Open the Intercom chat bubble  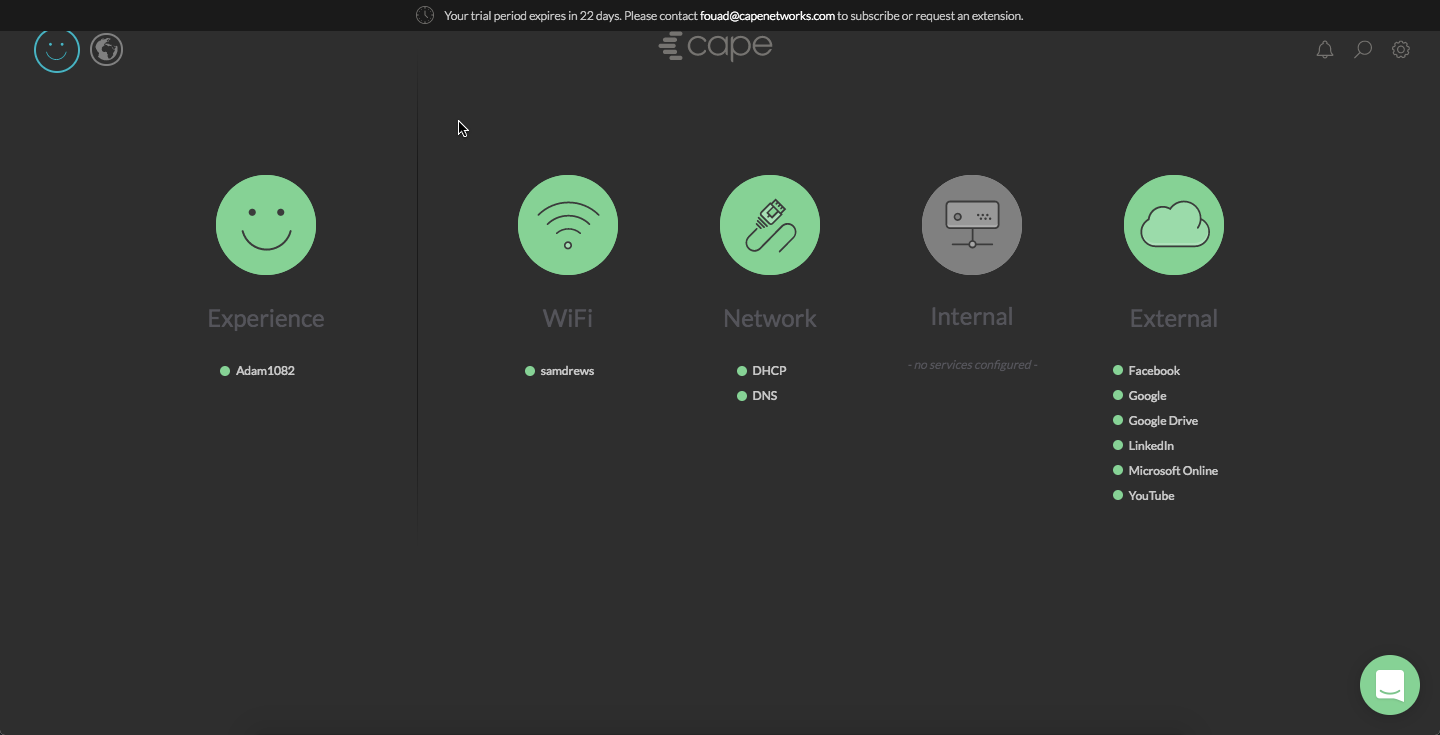click(x=1390, y=685)
